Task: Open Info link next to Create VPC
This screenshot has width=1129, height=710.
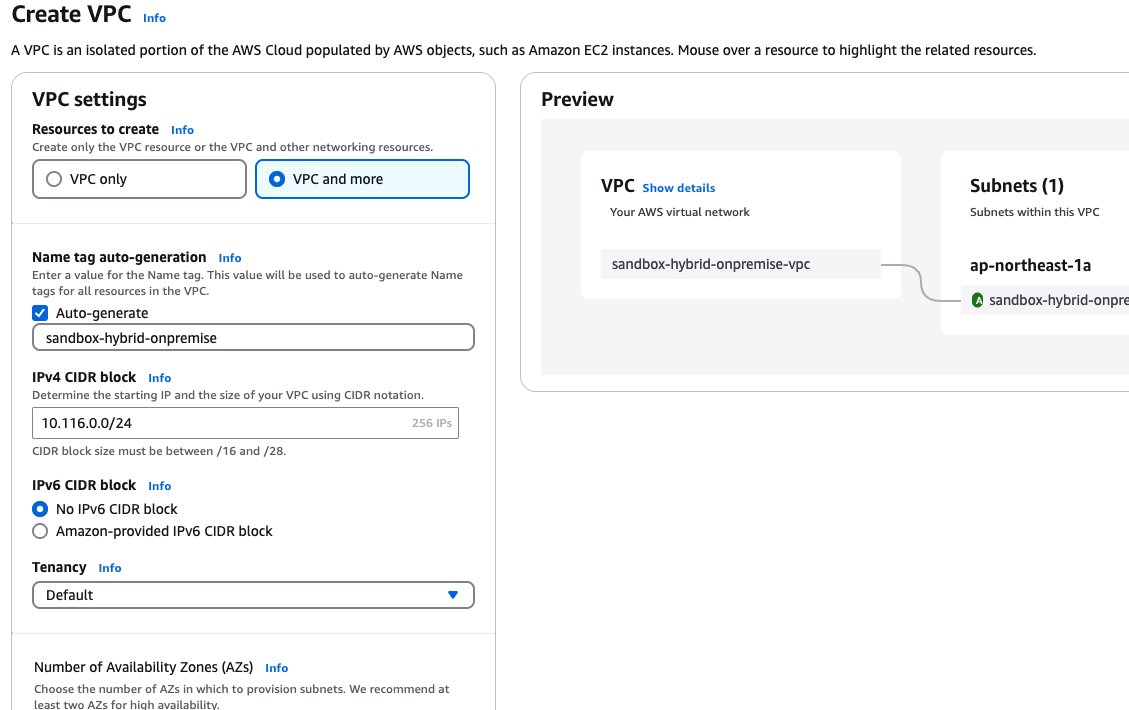Action: [154, 18]
